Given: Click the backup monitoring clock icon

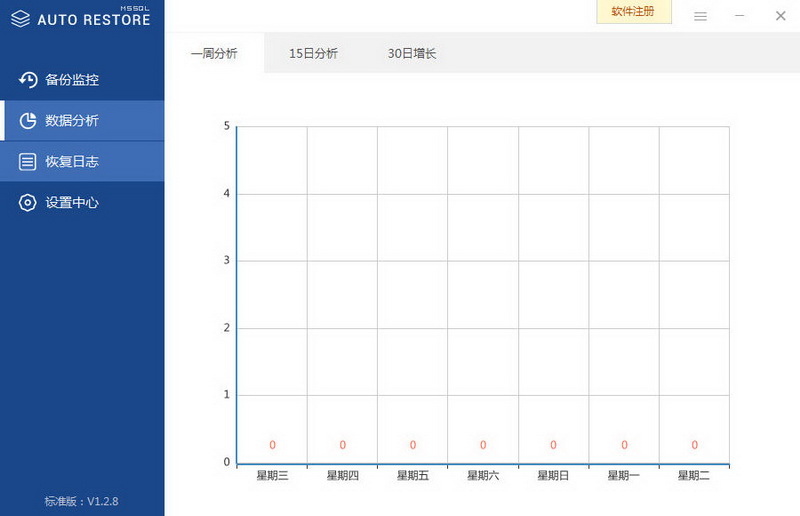Looking at the screenshot, I should click(28, 80).
